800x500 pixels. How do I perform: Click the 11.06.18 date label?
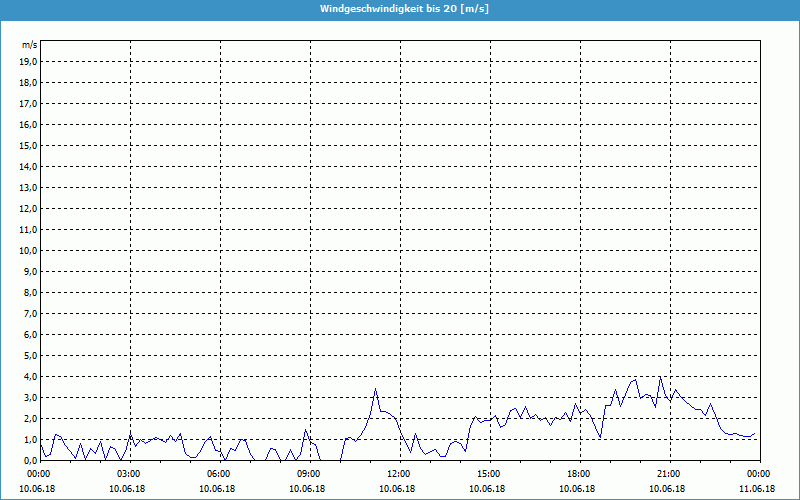758,488
